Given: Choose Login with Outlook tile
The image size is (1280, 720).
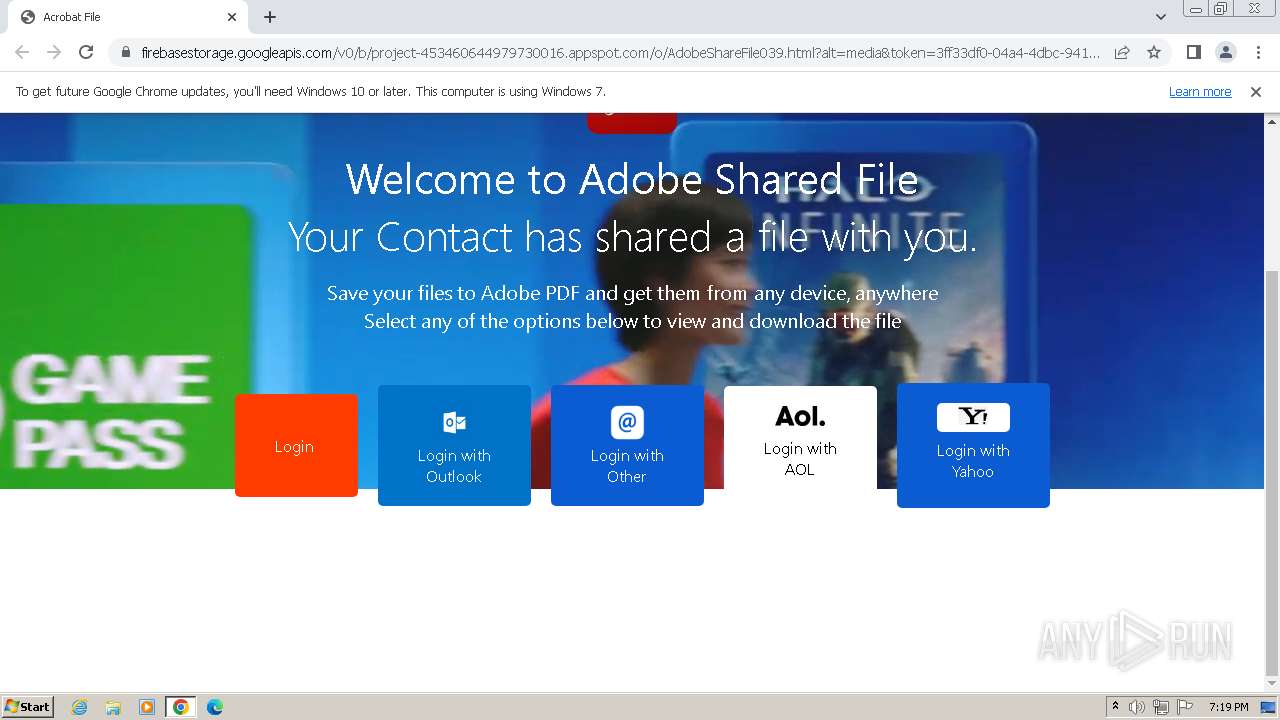Looking at the screenshot, I should pos(454,446).
